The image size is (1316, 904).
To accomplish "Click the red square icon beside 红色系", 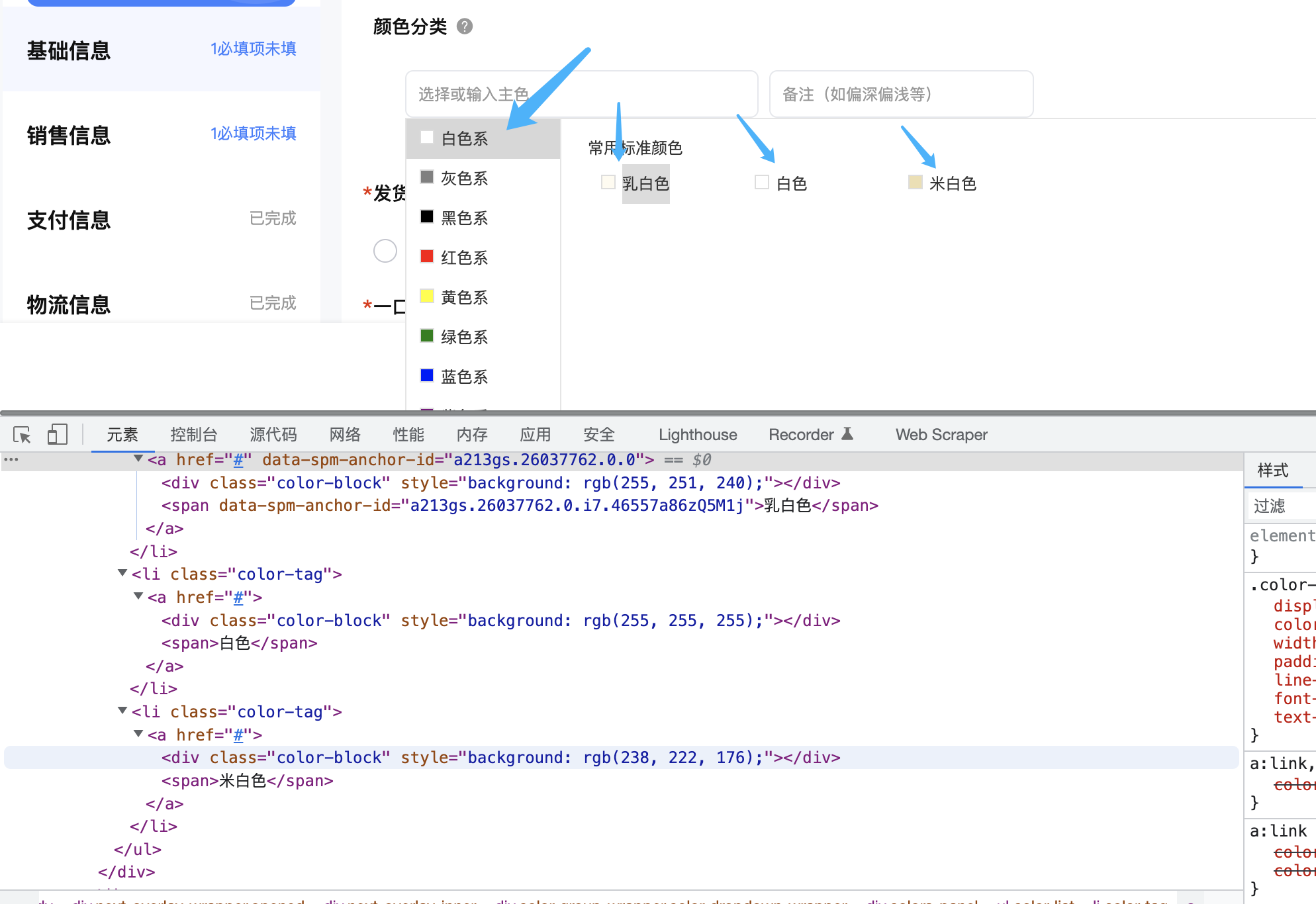I will [x=427, y=256].
